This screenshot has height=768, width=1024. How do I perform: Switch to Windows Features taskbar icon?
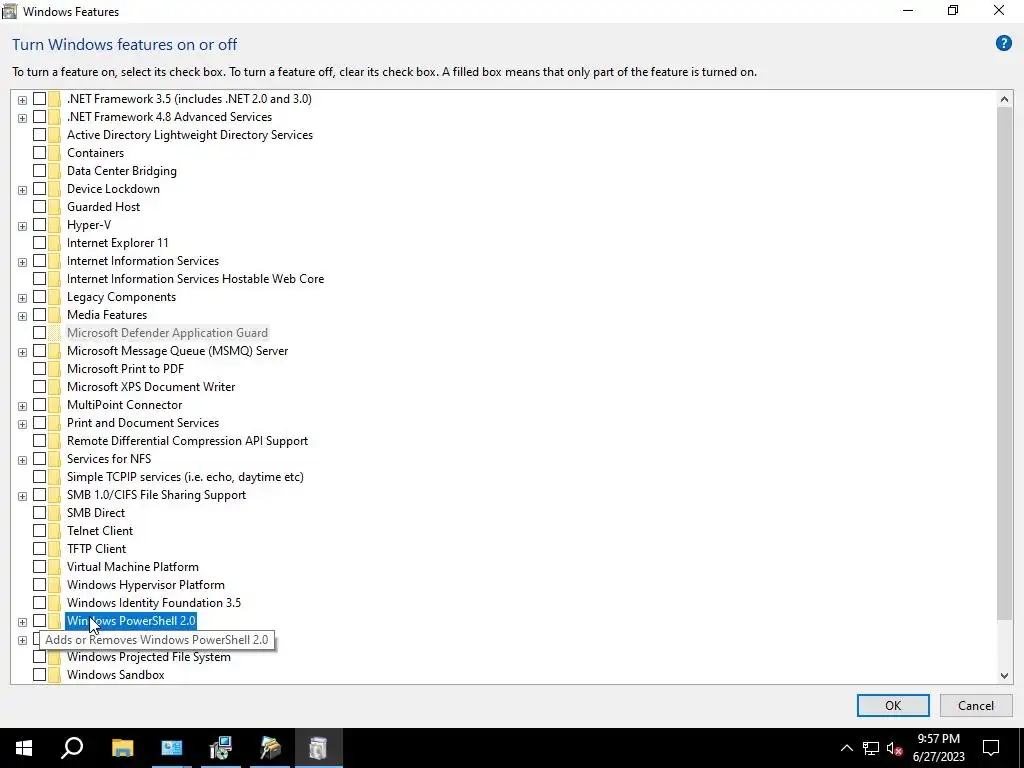[x=318, y=748]
